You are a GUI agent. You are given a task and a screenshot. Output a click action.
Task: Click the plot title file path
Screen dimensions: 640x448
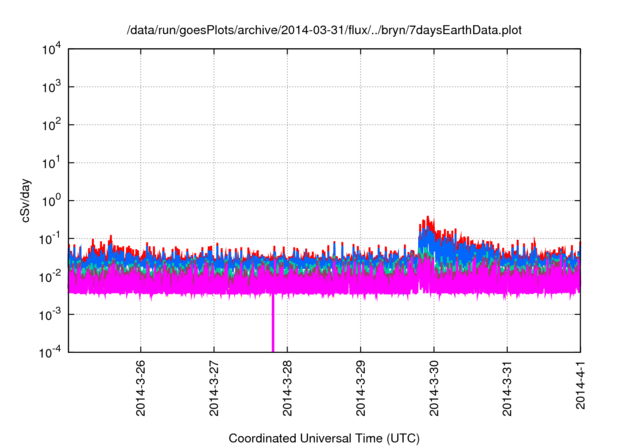pos(324,30)
